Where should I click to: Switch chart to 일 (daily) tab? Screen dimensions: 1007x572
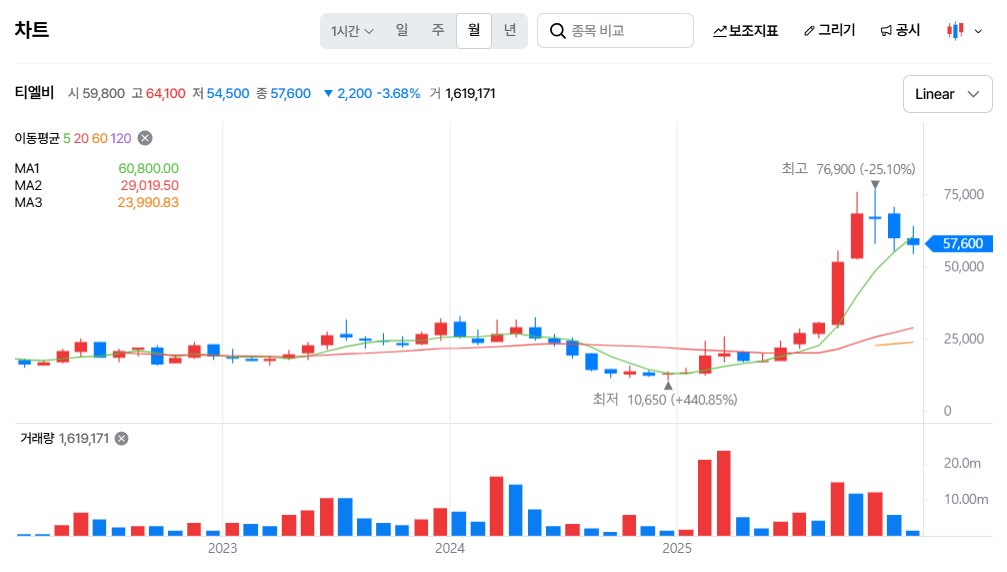(x=402, y=30)
